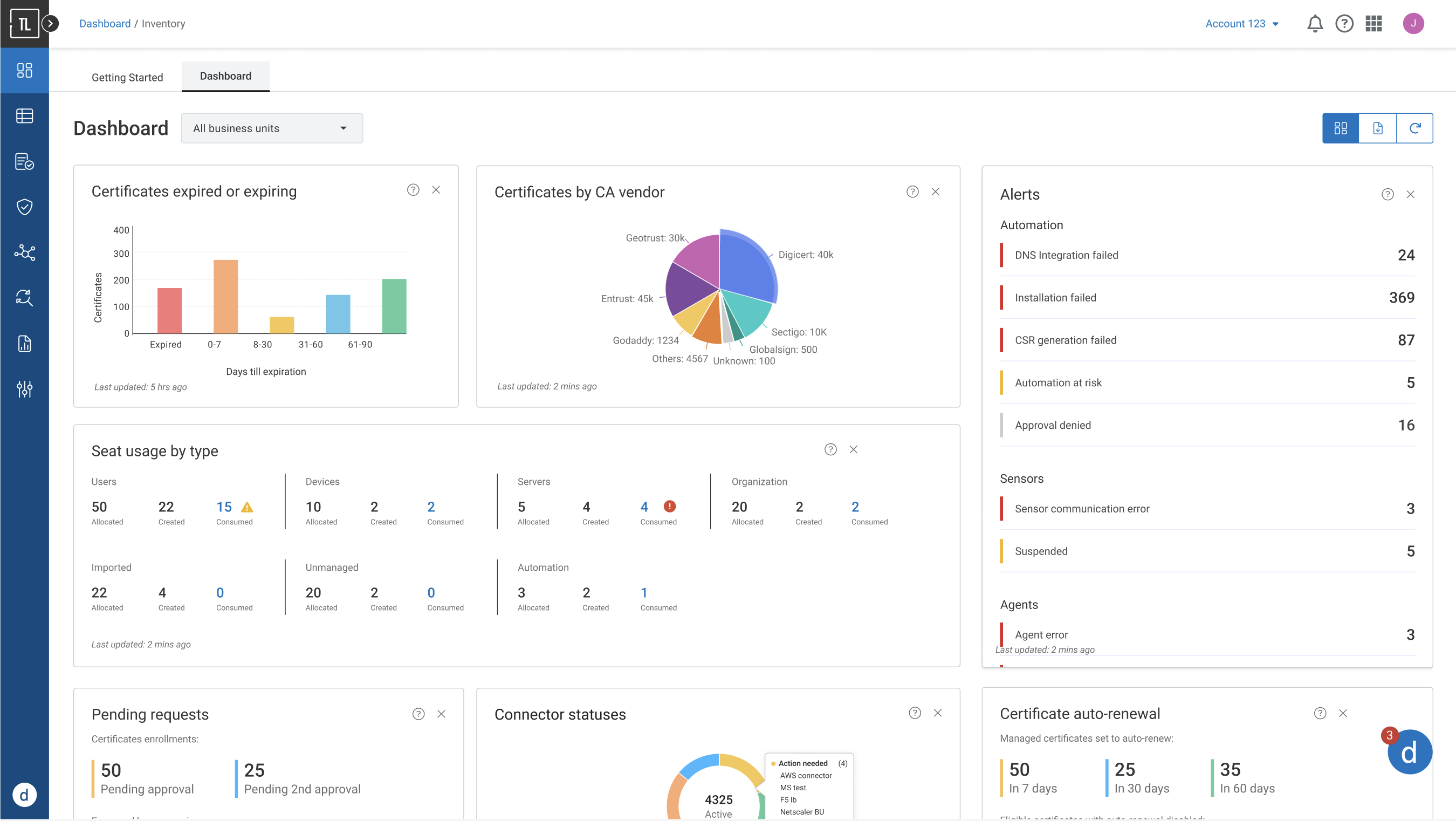Follow the Dashboard breadcrumb link
The height and width of the screenshot is (821, 1456).
click(x=105, y=24)
